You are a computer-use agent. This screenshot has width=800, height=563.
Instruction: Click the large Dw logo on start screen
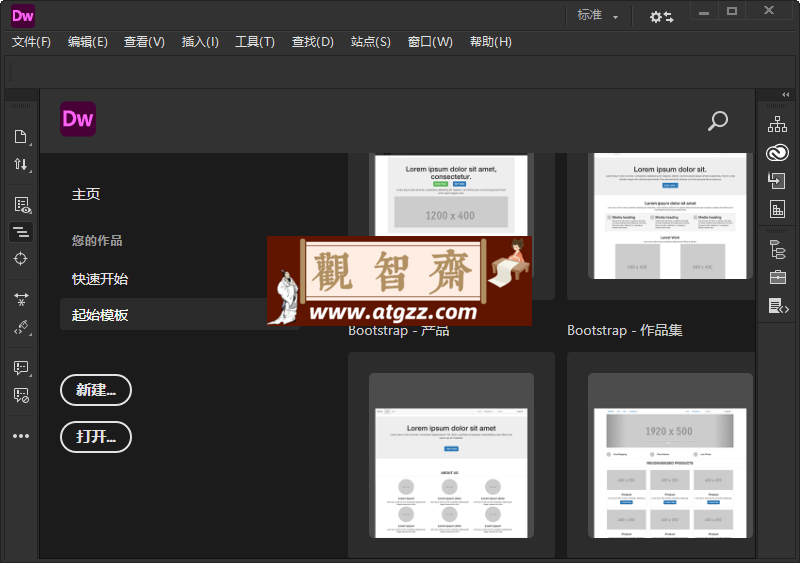[x=78, y=119]
